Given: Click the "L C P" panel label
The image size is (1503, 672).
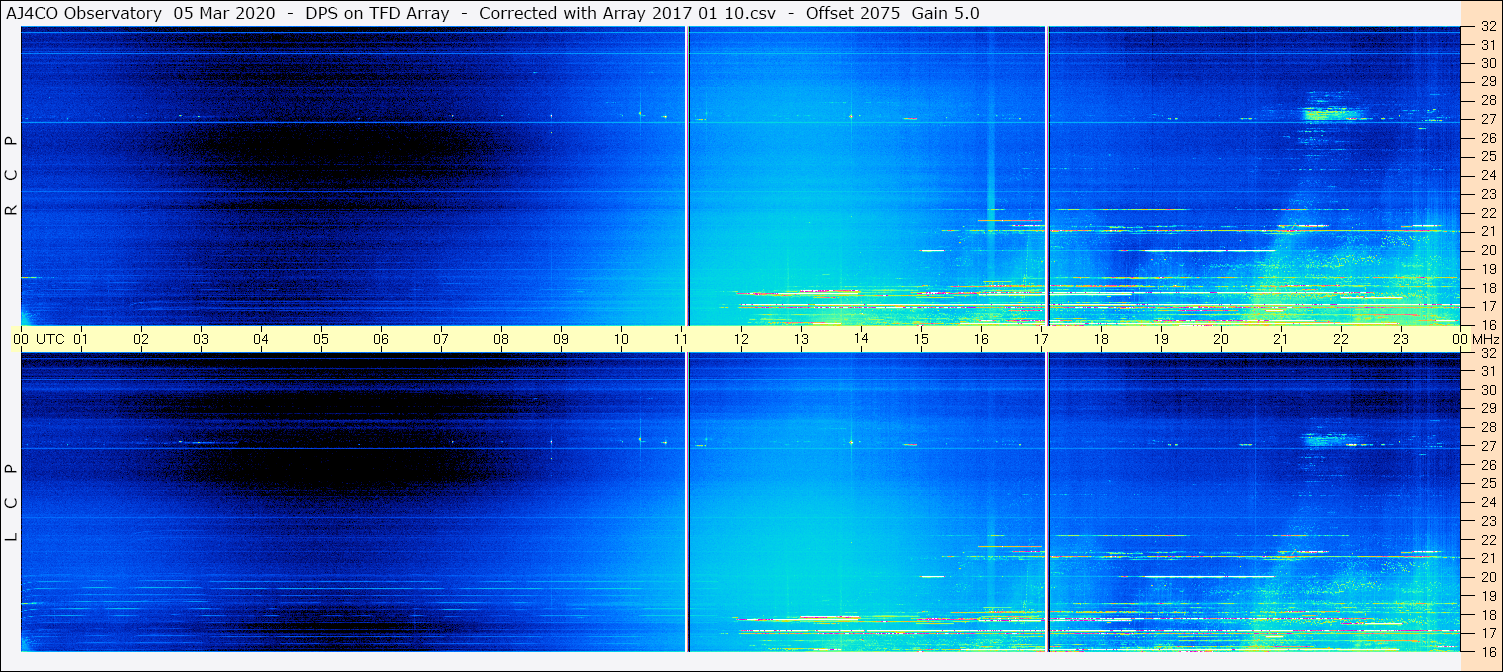Looking at the screenshot, I should click(x=12, y=503).
